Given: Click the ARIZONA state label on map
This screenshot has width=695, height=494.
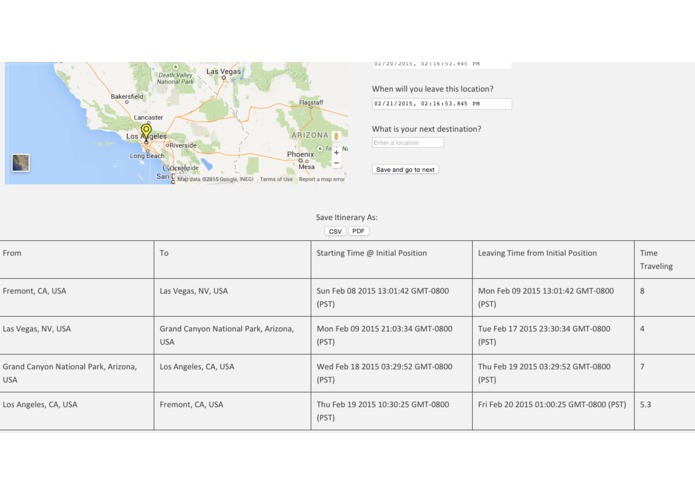Looking at the screenshot, I should click(310, 135).
